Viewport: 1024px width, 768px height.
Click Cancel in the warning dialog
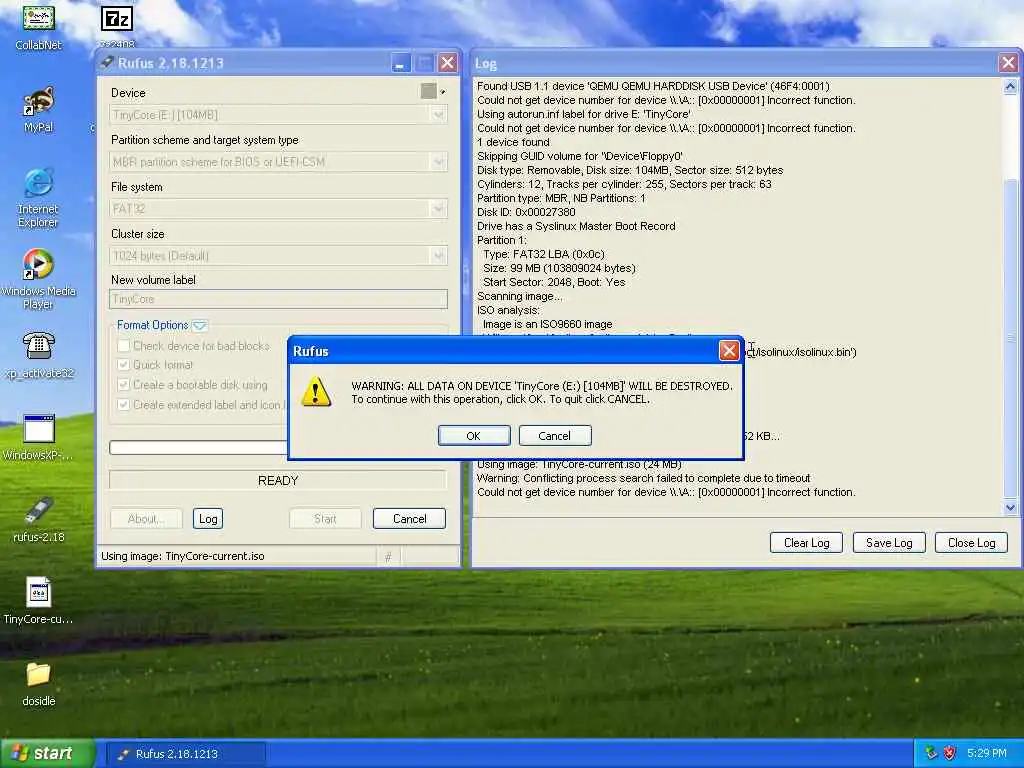[x=555, y=436]
